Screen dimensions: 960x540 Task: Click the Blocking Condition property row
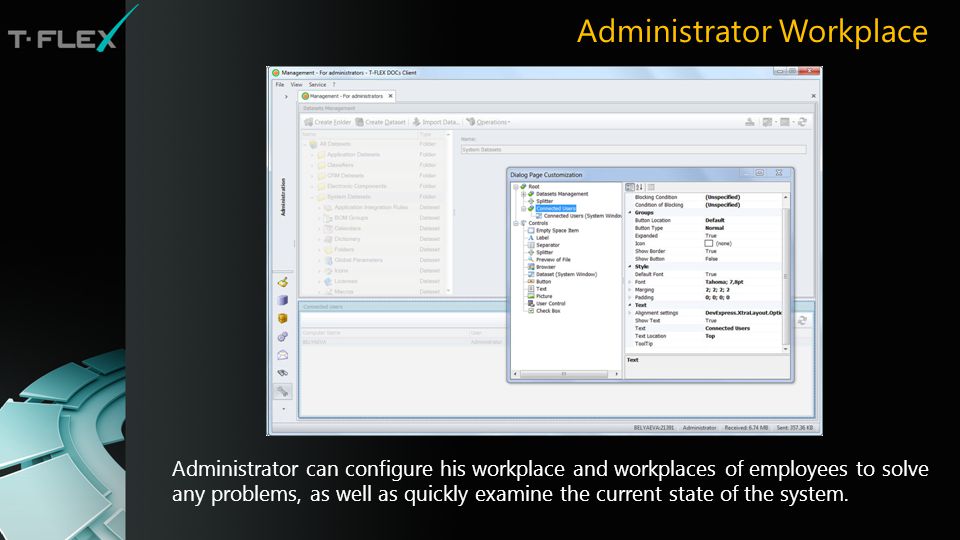[703, 197]
